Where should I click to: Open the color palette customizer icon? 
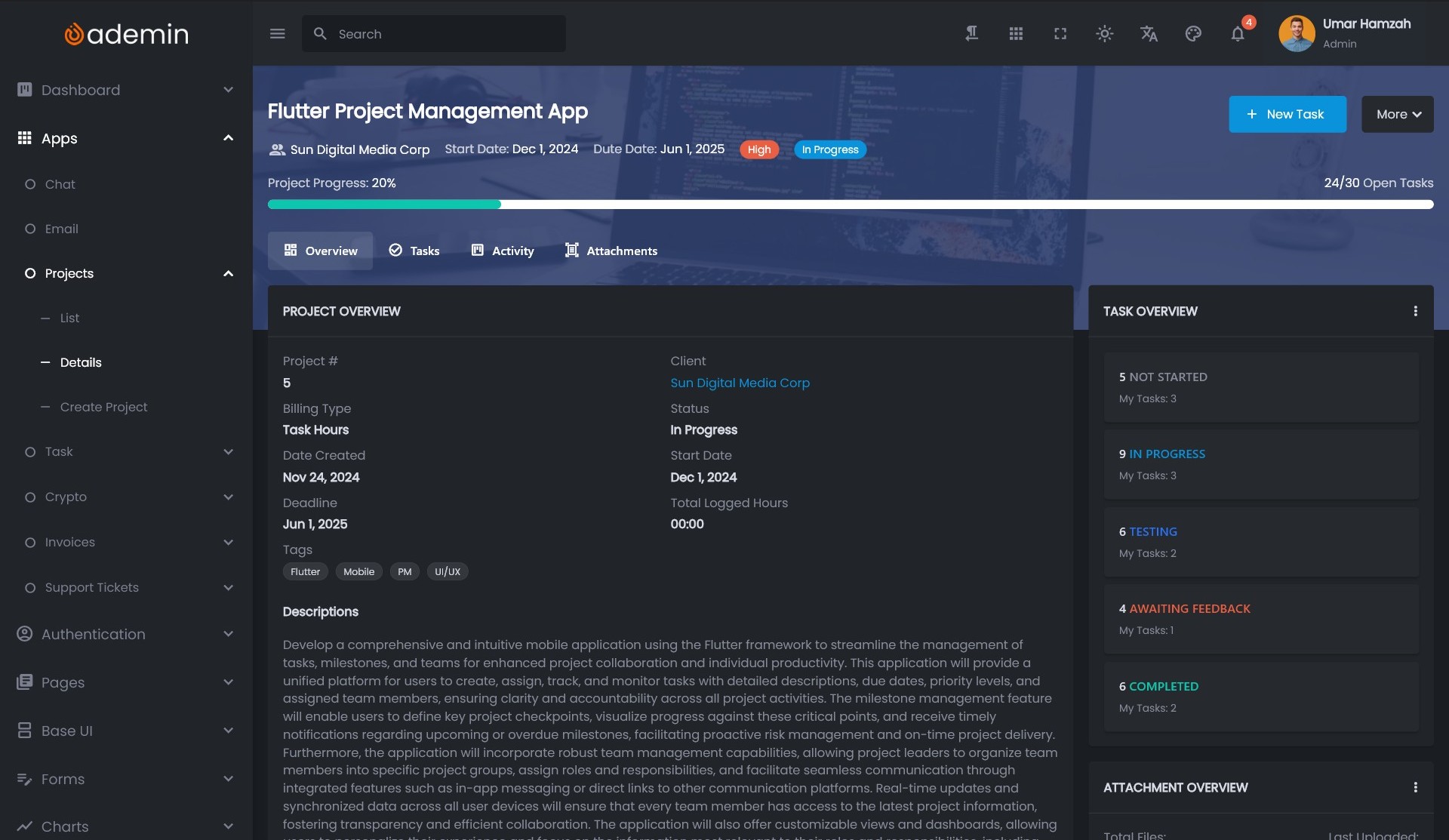tap(1193, 34)
